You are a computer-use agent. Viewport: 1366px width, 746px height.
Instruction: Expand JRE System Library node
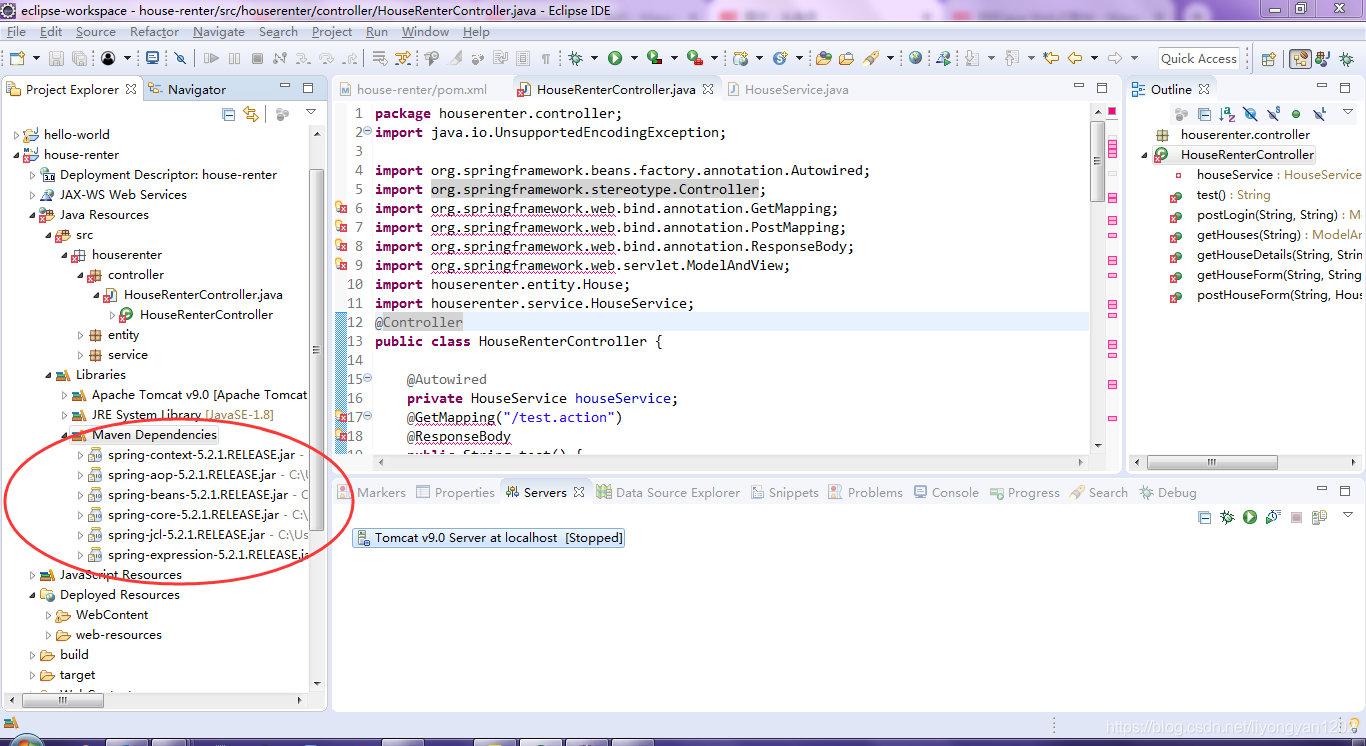[x=64, y=415]
